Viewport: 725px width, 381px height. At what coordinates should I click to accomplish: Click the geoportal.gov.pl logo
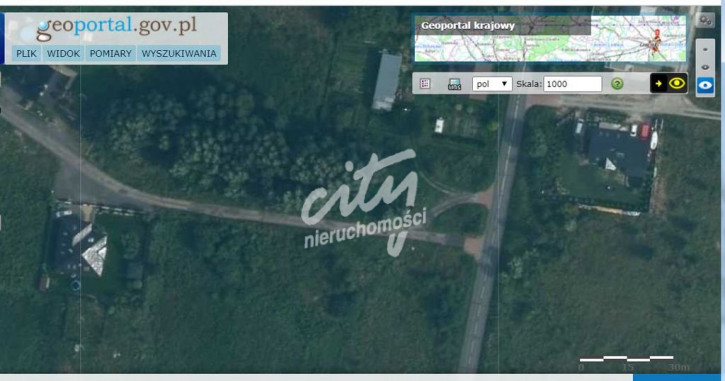tap(117, 28)
